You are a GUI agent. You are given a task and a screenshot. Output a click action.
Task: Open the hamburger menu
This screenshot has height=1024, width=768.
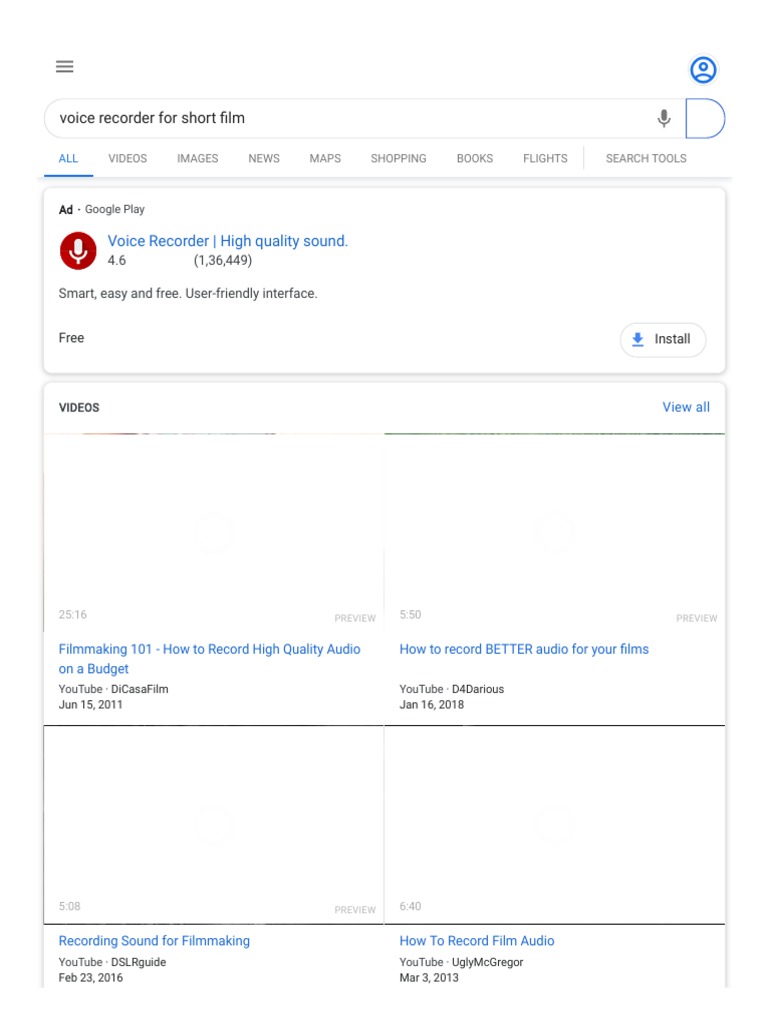pyautogui.click(x=65, y=67)
